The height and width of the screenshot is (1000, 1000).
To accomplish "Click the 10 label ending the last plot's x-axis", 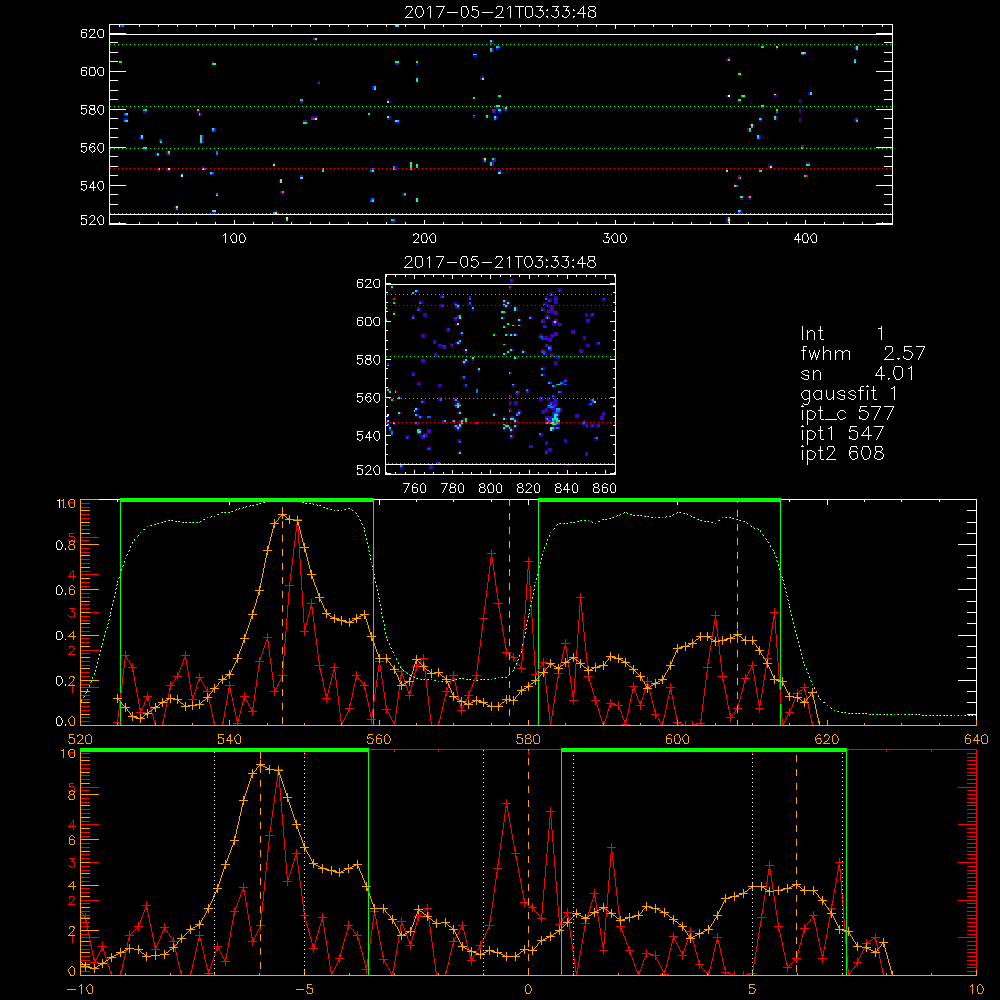I will 976,989.
